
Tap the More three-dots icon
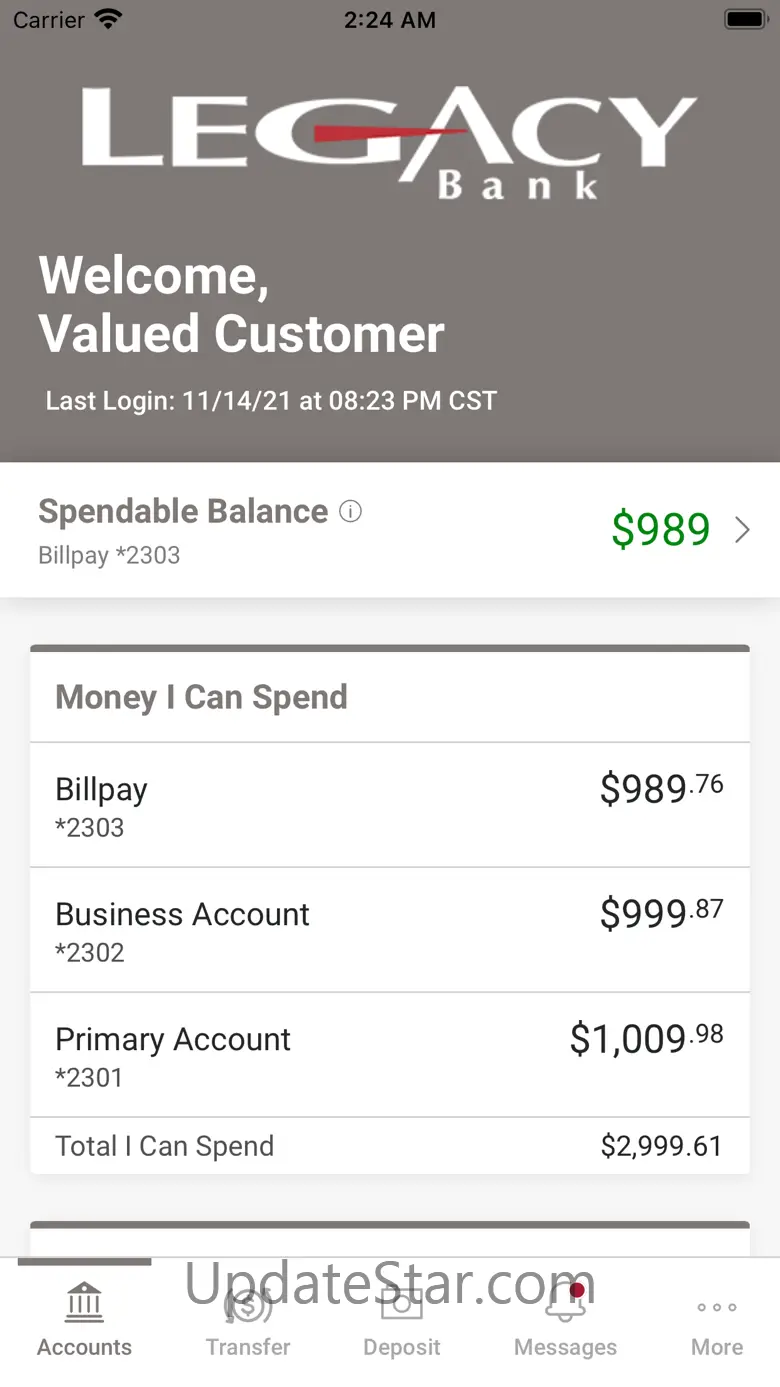(717, 1307)
